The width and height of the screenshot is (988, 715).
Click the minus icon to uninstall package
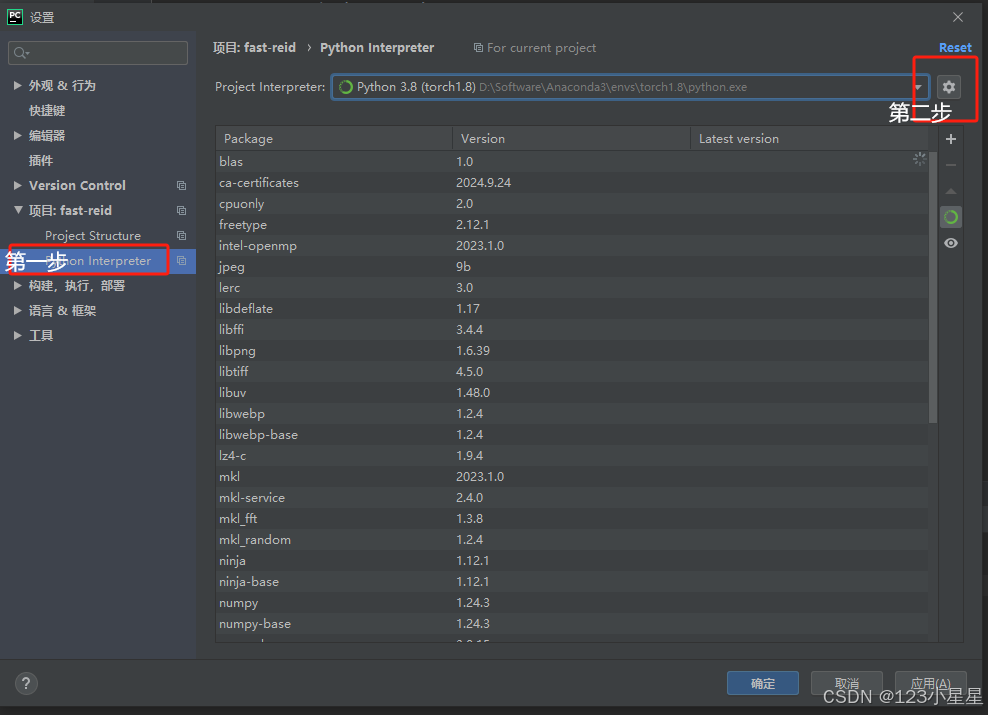pyautogui.click(x=951, y=165)
